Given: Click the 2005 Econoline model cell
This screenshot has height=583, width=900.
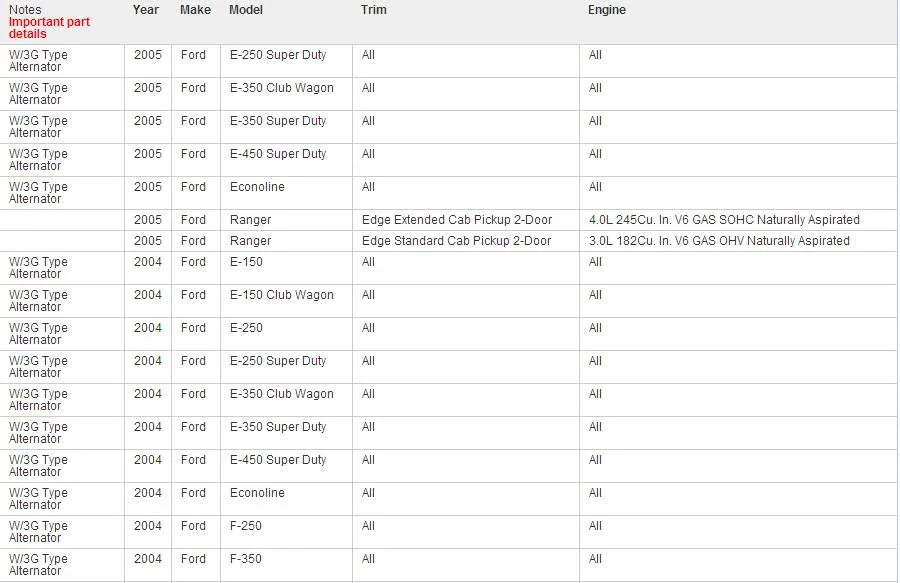Looking at the screenshot, I should 256,187.
